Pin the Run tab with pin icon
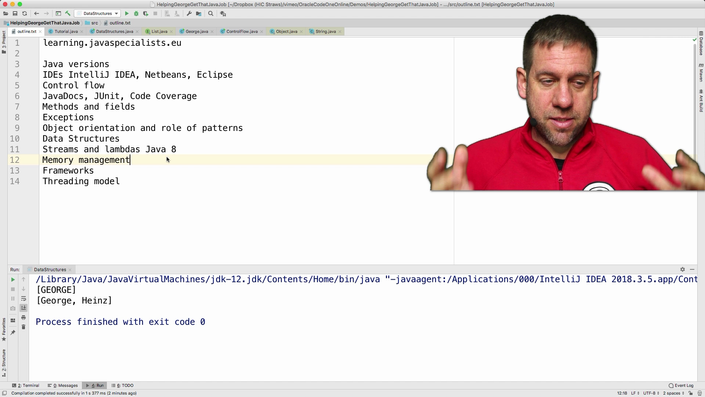The image size is (705, 397). [13, 333]
